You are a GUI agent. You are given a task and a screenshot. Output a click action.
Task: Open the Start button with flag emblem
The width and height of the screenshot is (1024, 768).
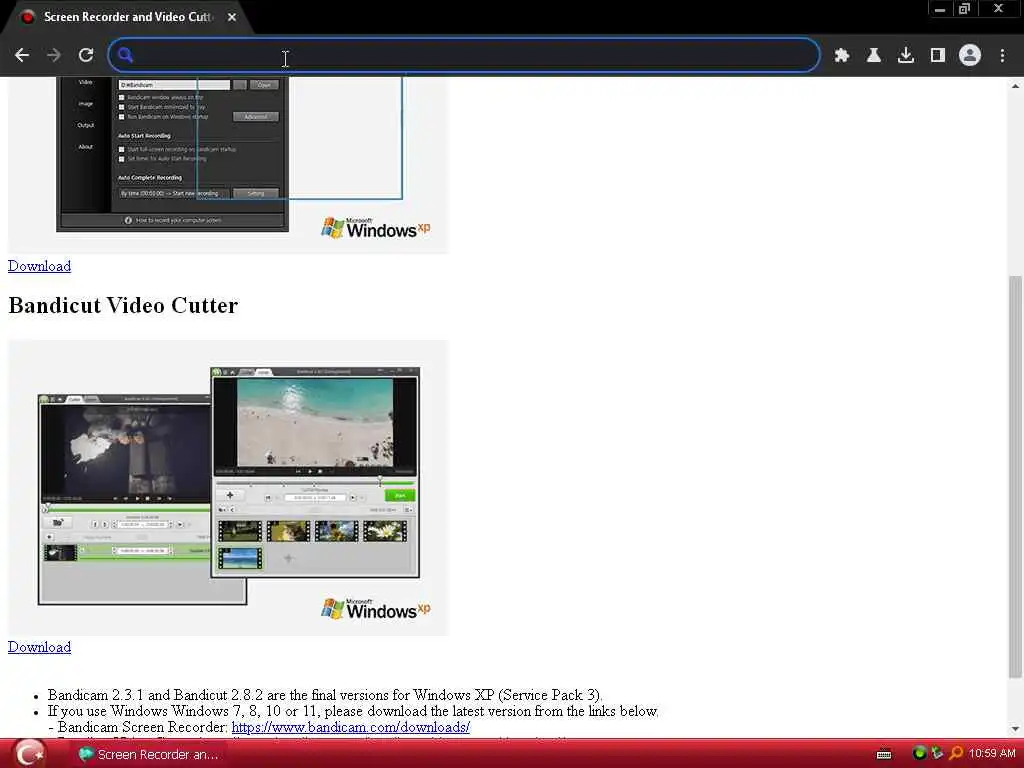29,754
